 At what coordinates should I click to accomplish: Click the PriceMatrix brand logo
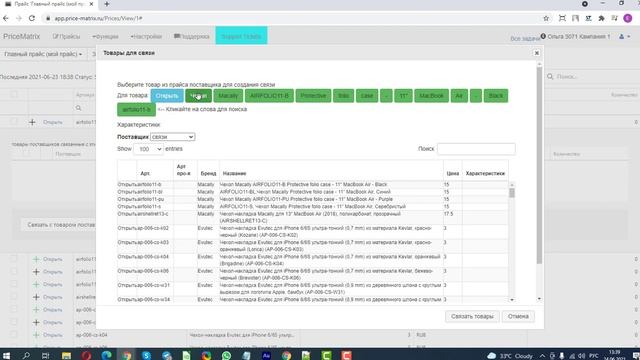[x=22, y=37]
